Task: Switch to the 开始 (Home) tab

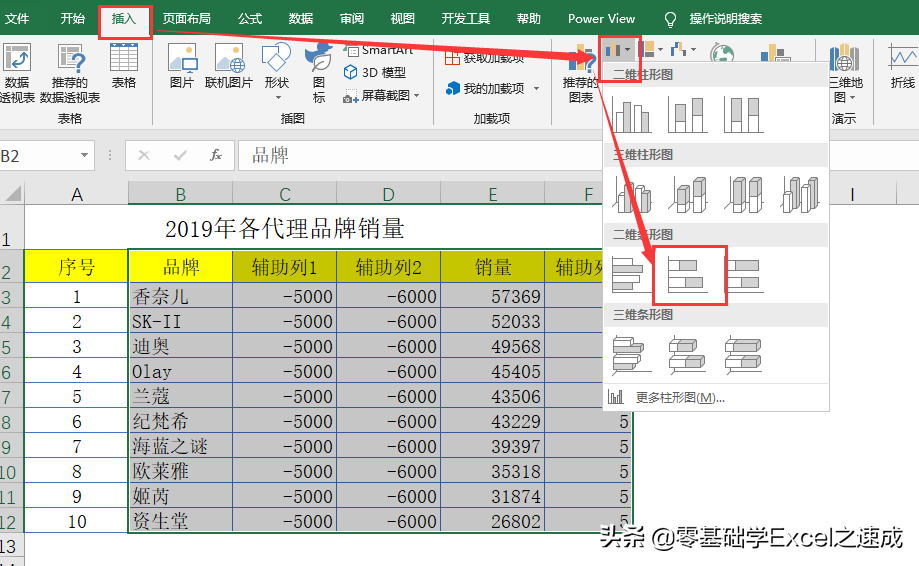Action: pyautogui.click(x=73, y=19)
